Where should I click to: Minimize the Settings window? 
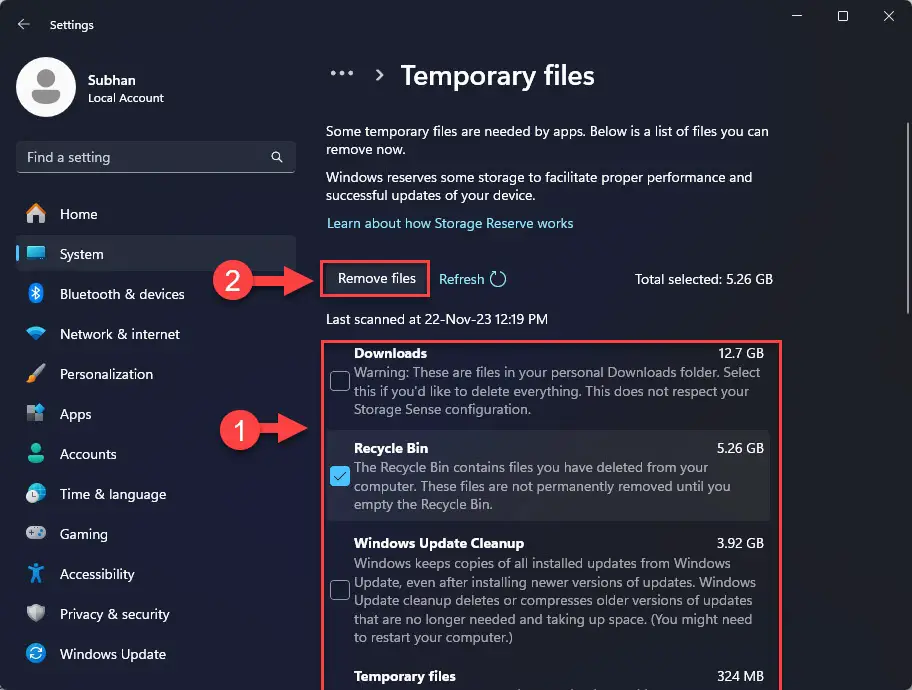[x=797, y=16]
